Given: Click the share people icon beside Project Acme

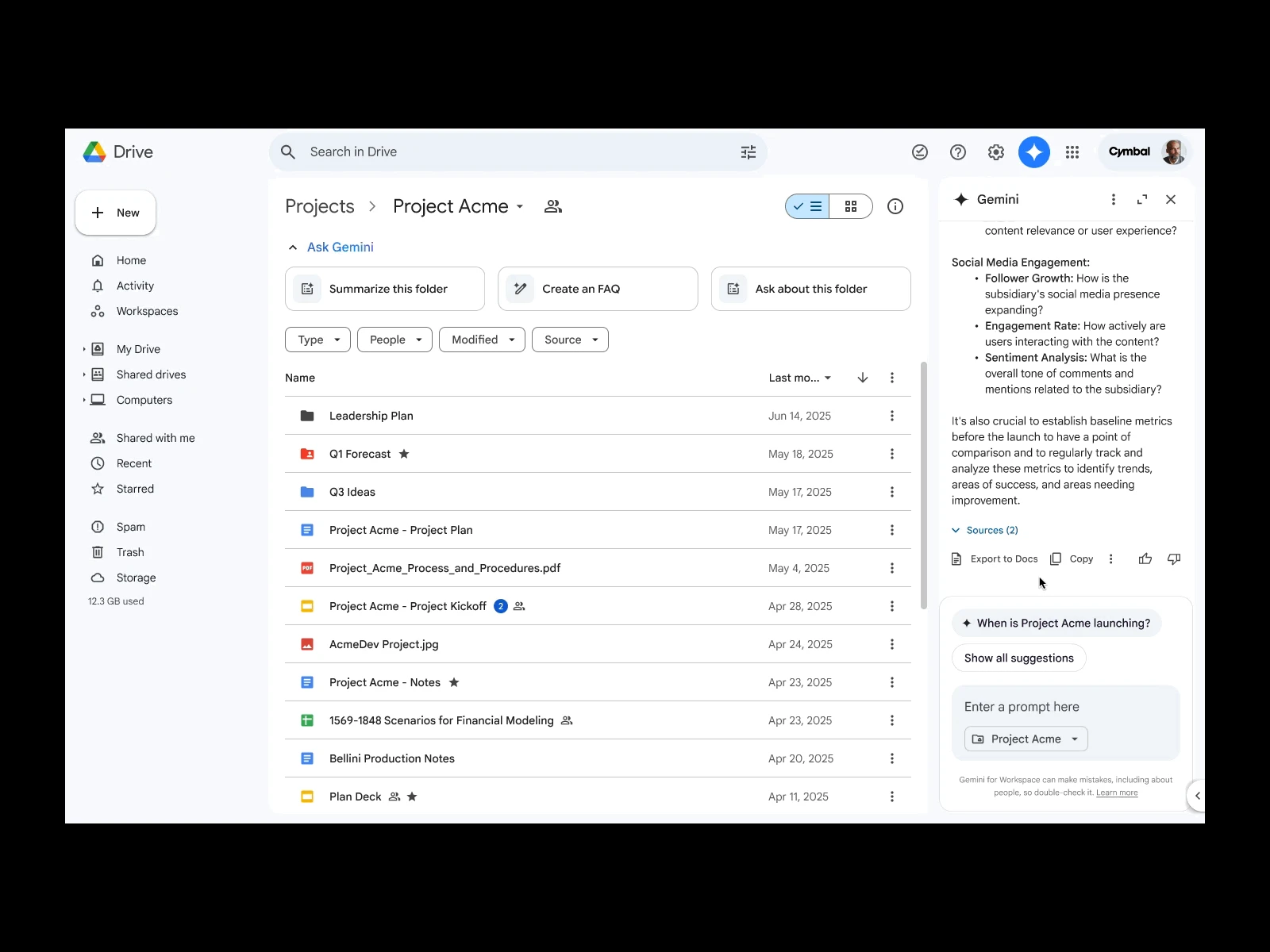Looking at the screenshot, I should (553, 206).
